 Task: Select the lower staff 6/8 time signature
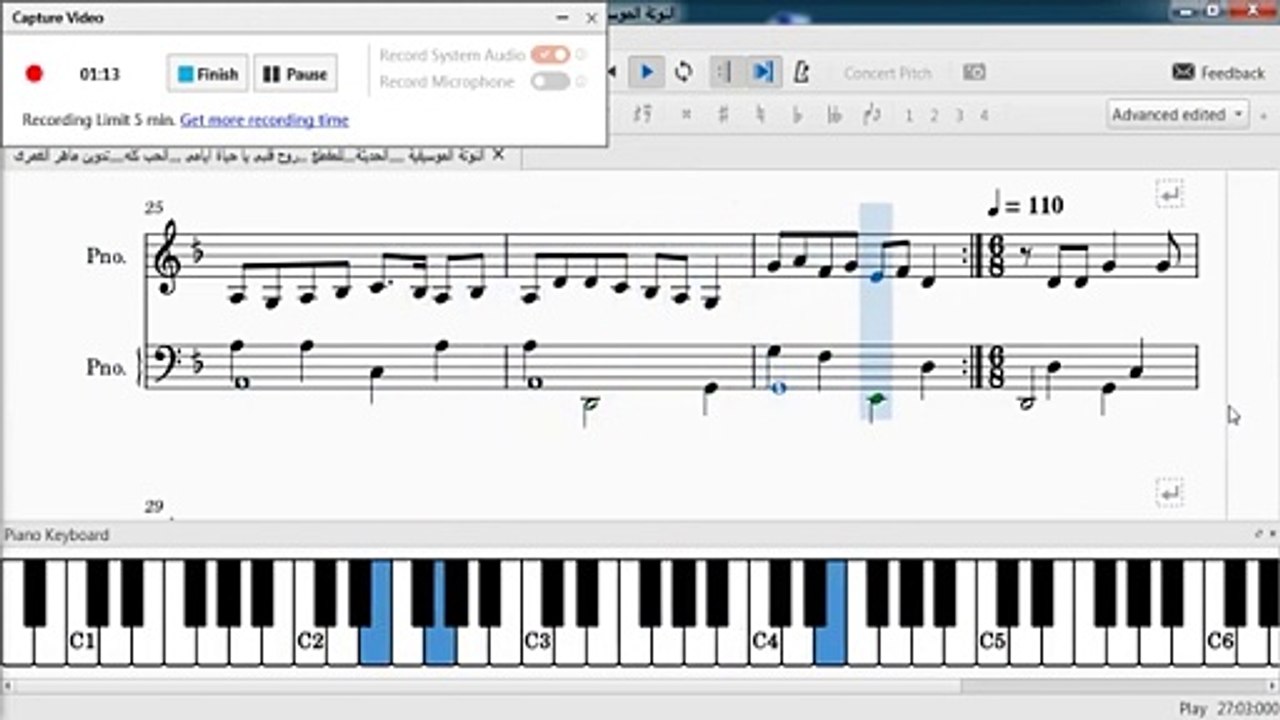click(x=996, y=367)
